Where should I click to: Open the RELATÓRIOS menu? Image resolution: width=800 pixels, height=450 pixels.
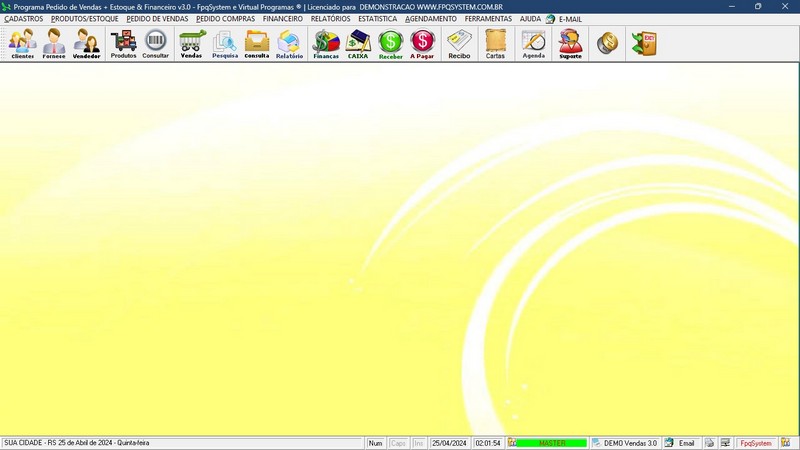pos(331,19)
